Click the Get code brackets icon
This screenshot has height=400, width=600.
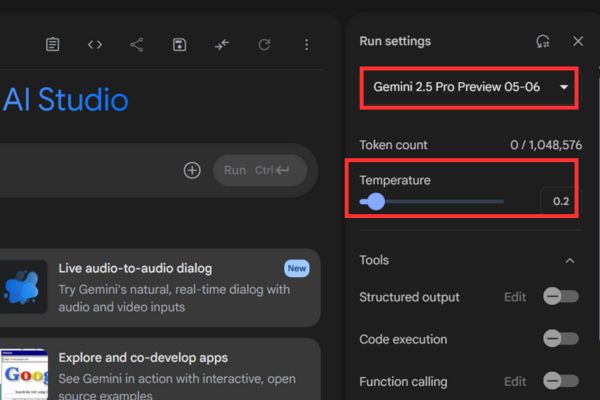95,45
